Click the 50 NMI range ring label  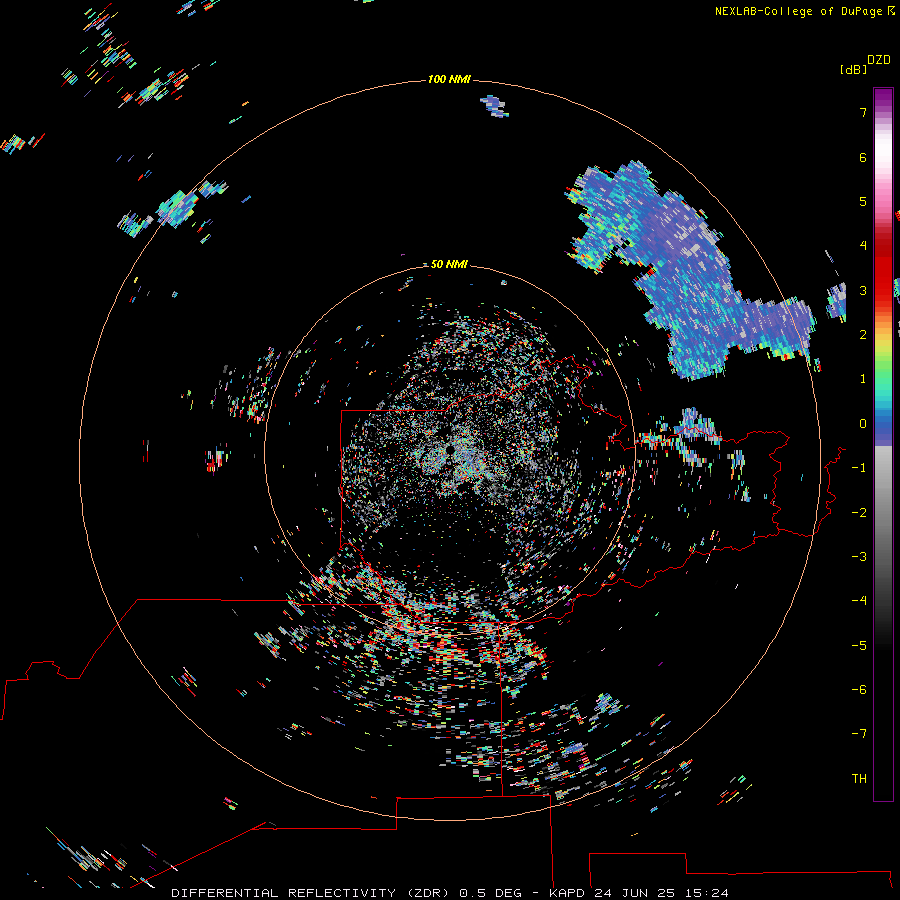(x=449, y=264)
